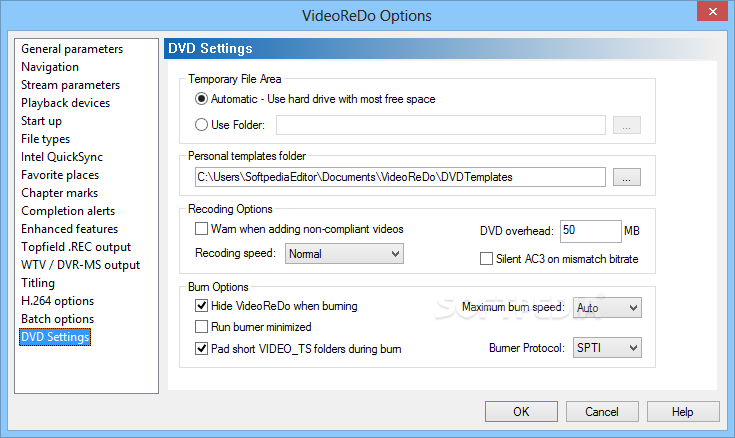The image size is (735, 438).
Task: Toggle Pad short VIDEO_TS folders checkbox
Action: [202, 348]
